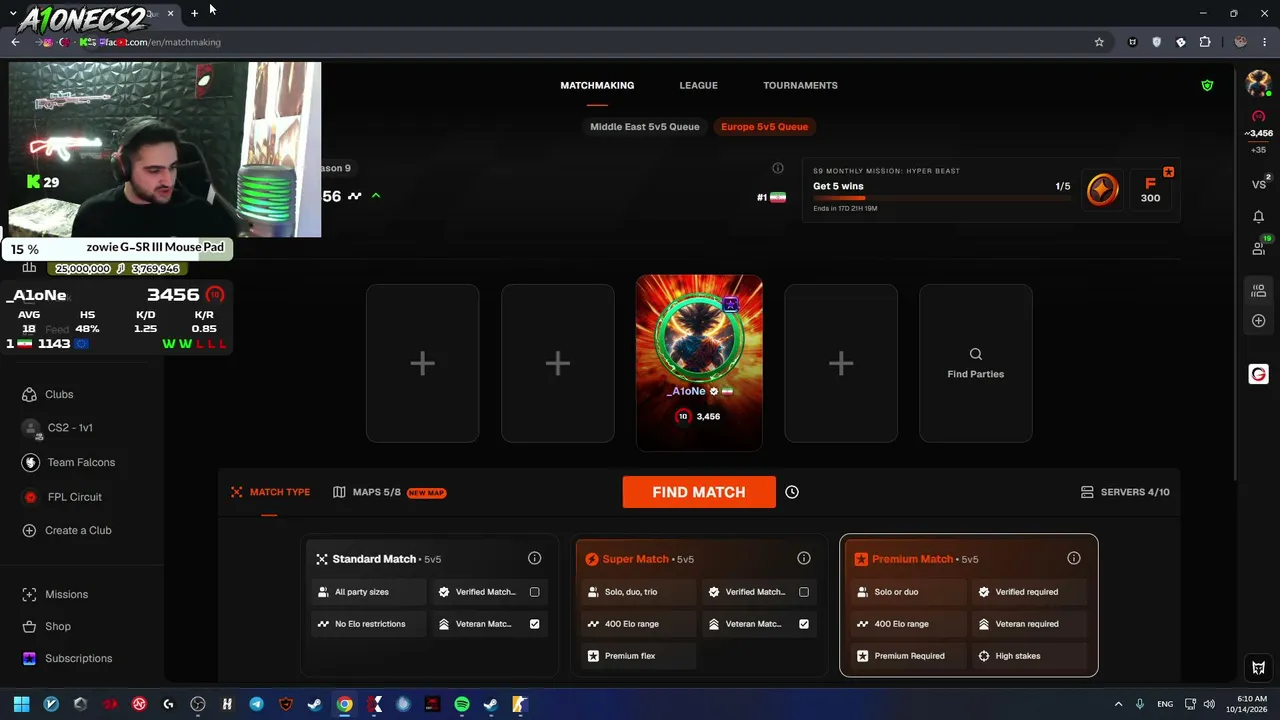Switch to the Matchmaking tab
The image size is (1280, 720).
coord(597,85)
